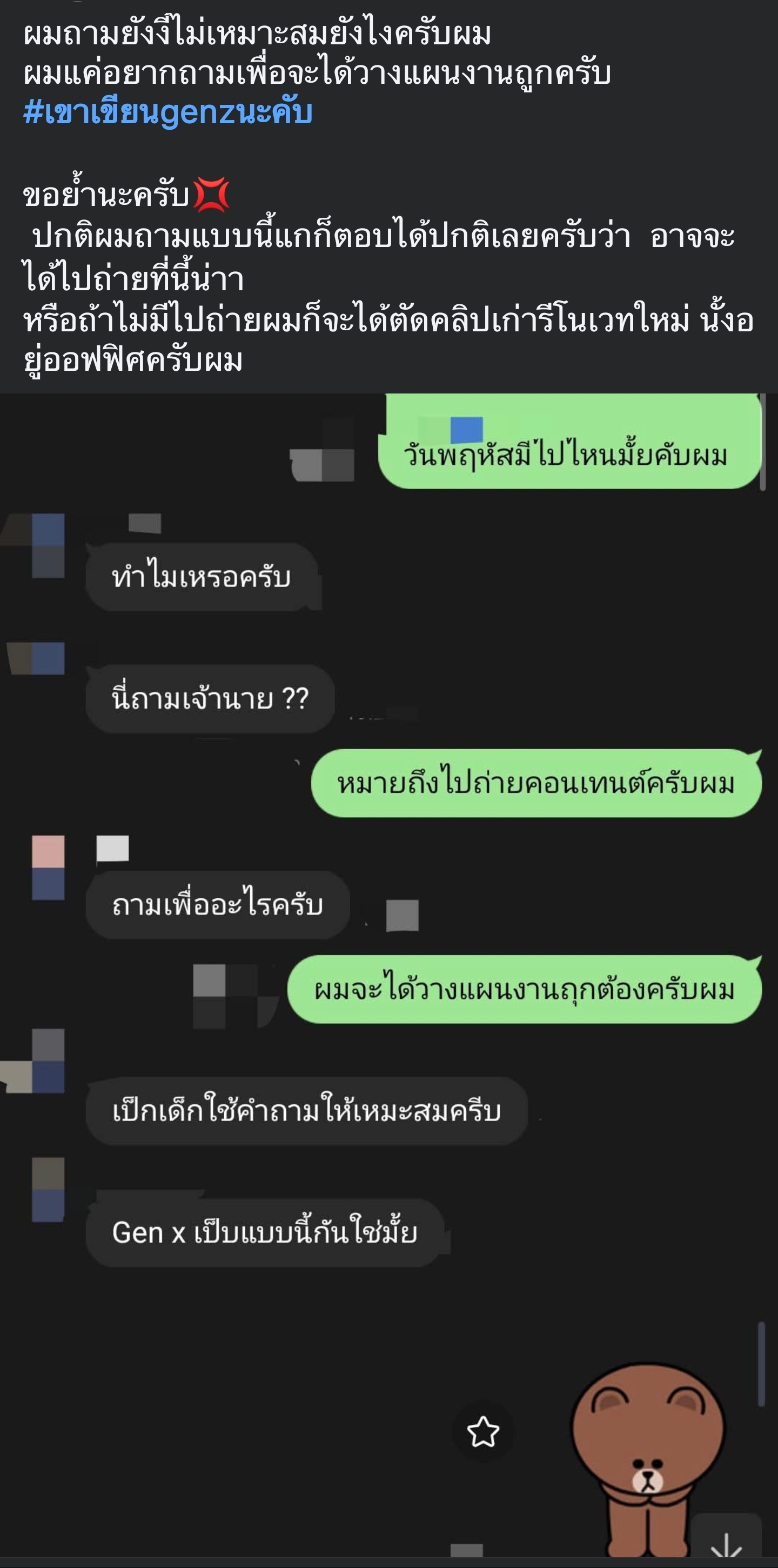This screenshot has height=1568, width=778.
Task: Select message bubble 'ถามเพื่ออะไรครับ'
Action: coord(218,904)
